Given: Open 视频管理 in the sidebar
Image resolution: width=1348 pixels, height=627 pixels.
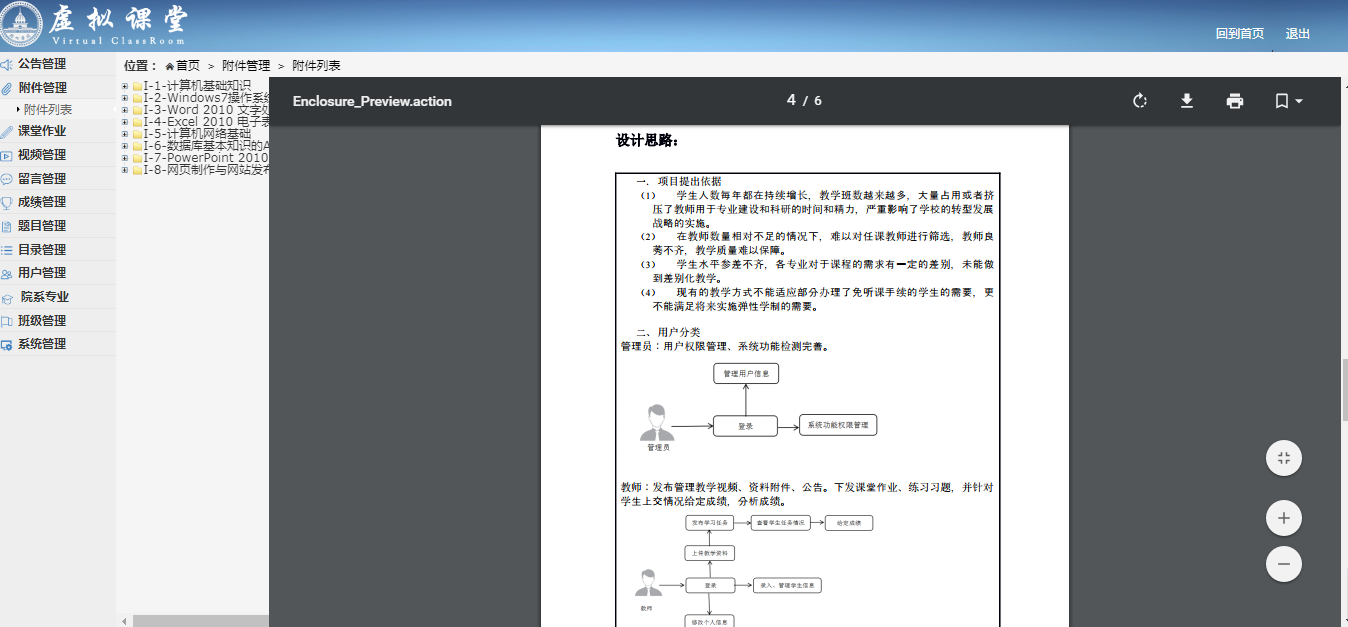Looking at the screenshot, I should point(42,155).
